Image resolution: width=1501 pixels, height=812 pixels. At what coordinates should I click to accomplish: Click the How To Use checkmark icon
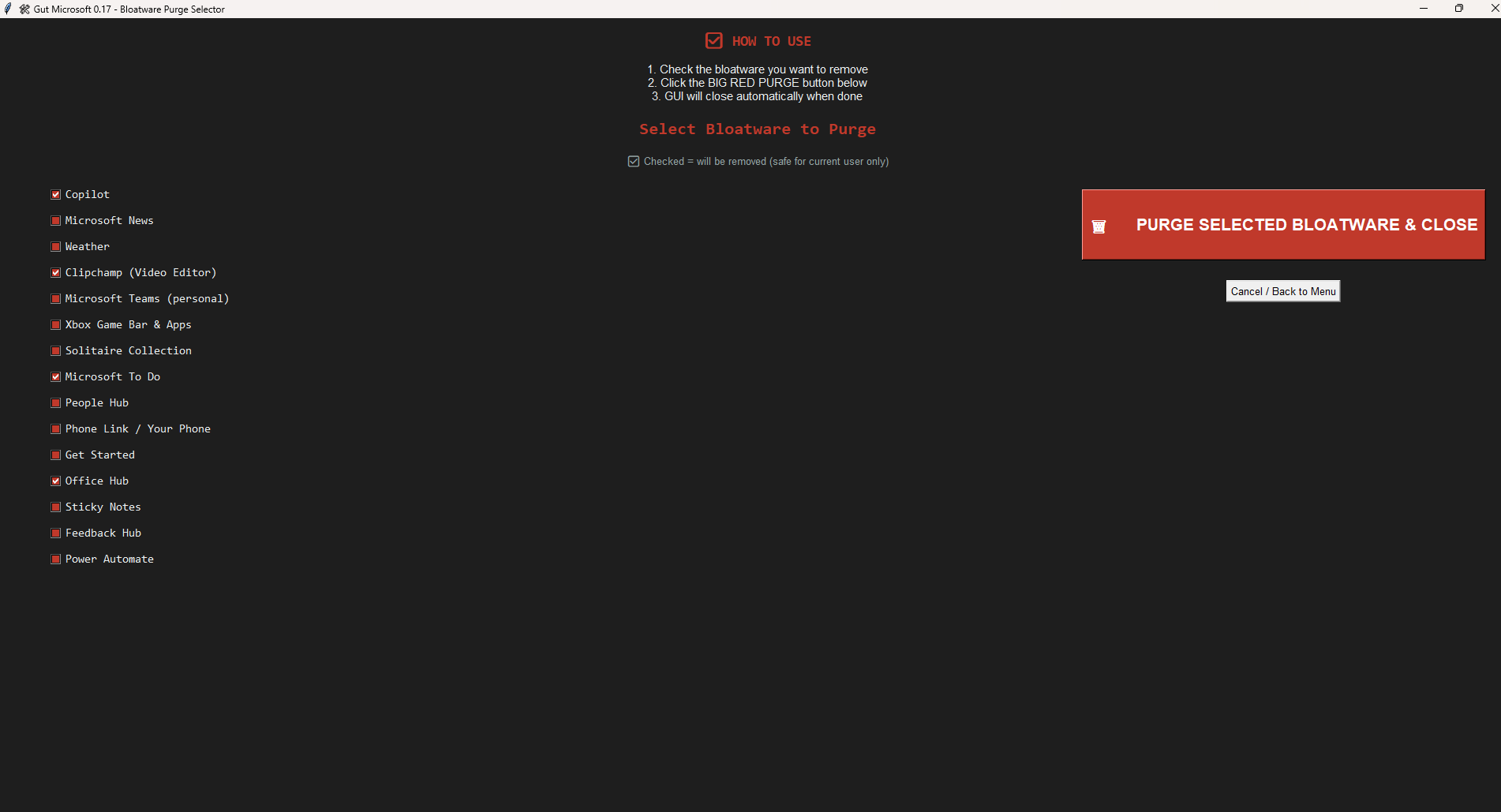714,41
